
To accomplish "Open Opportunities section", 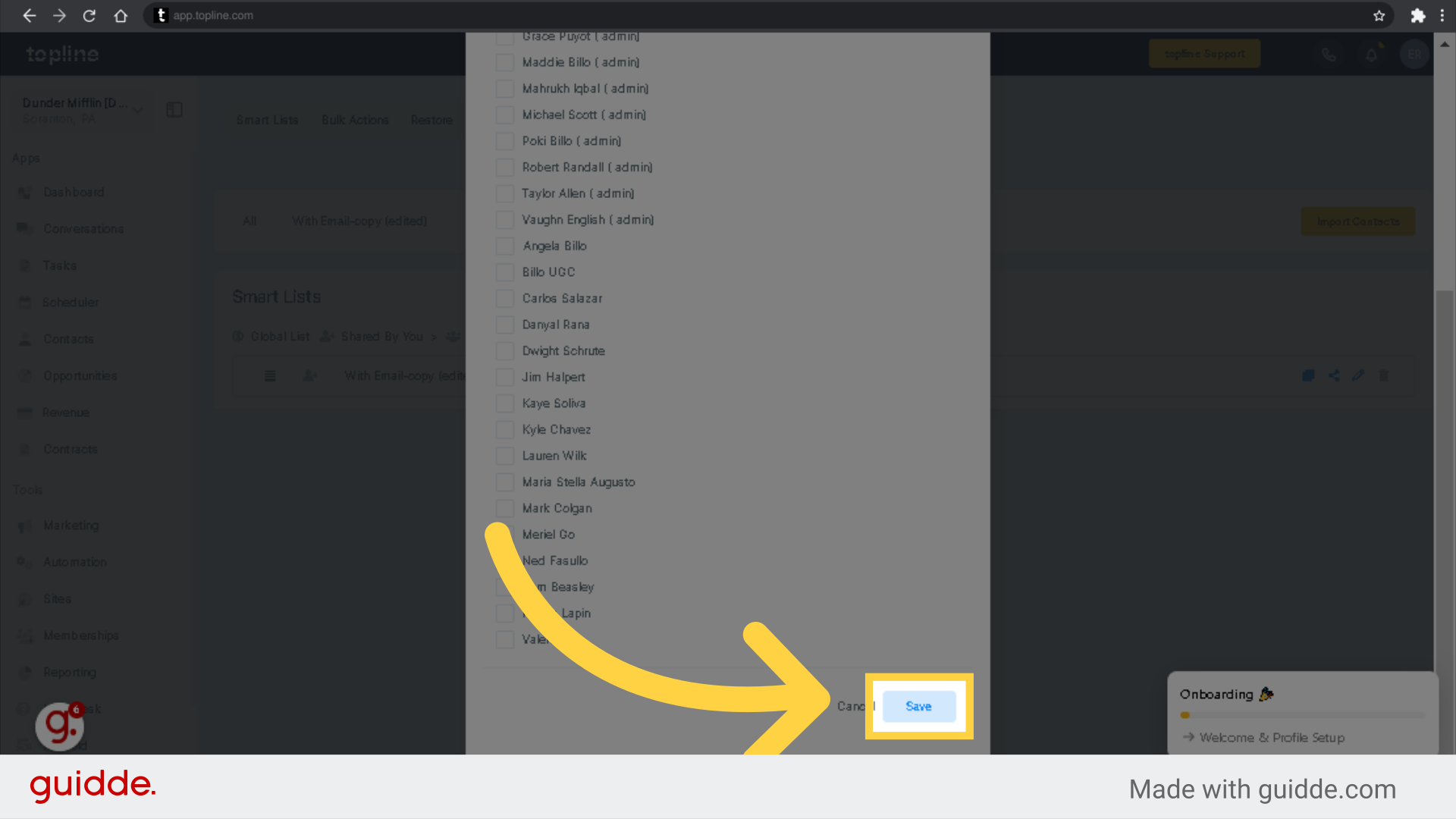I will (80, 375).
